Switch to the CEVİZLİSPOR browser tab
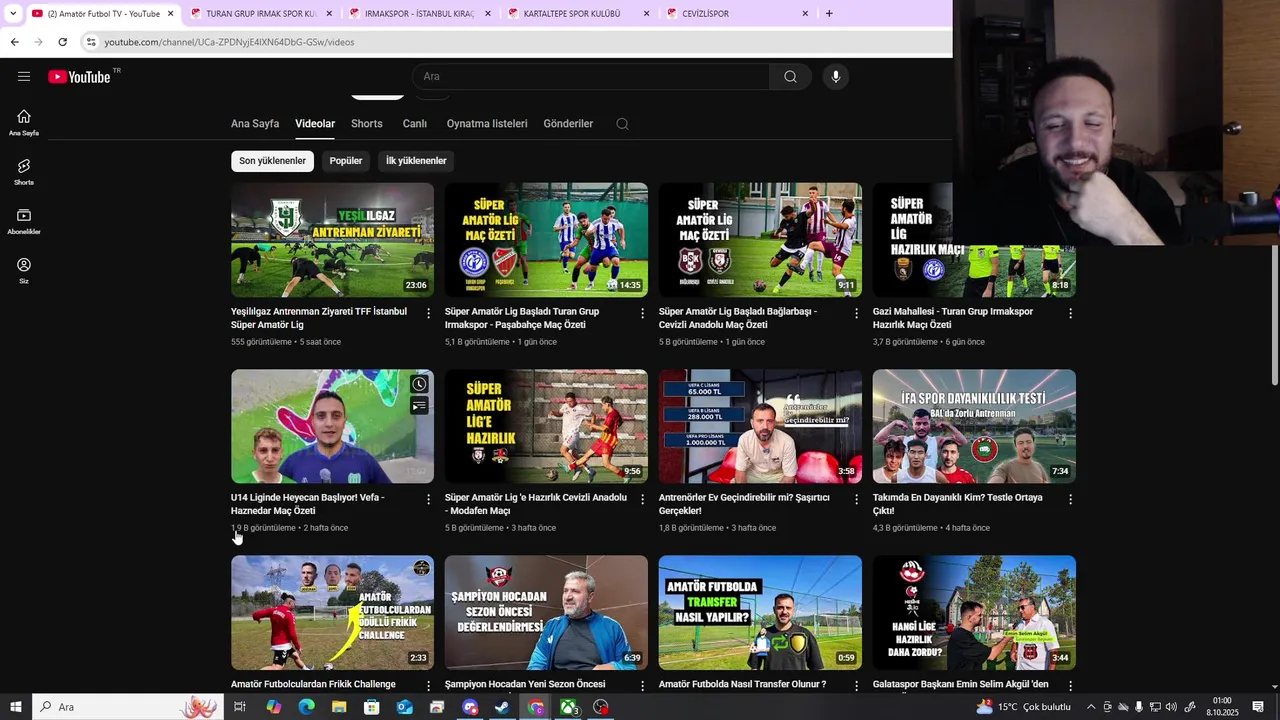The width and height of the screenshot is (1280, 720). [735, 14]
